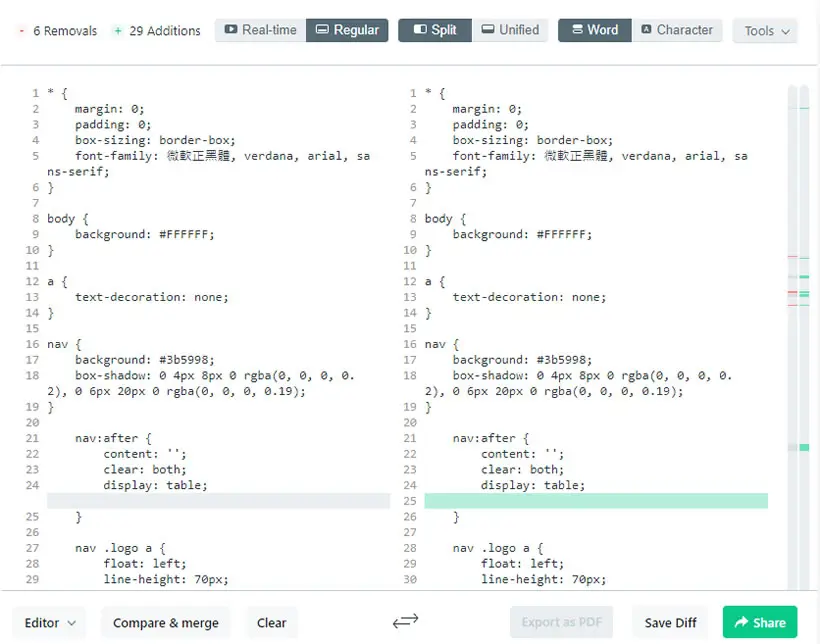Open the Tools dropdown menu
This screenshot has width=820, height=644.
point(765,31)
